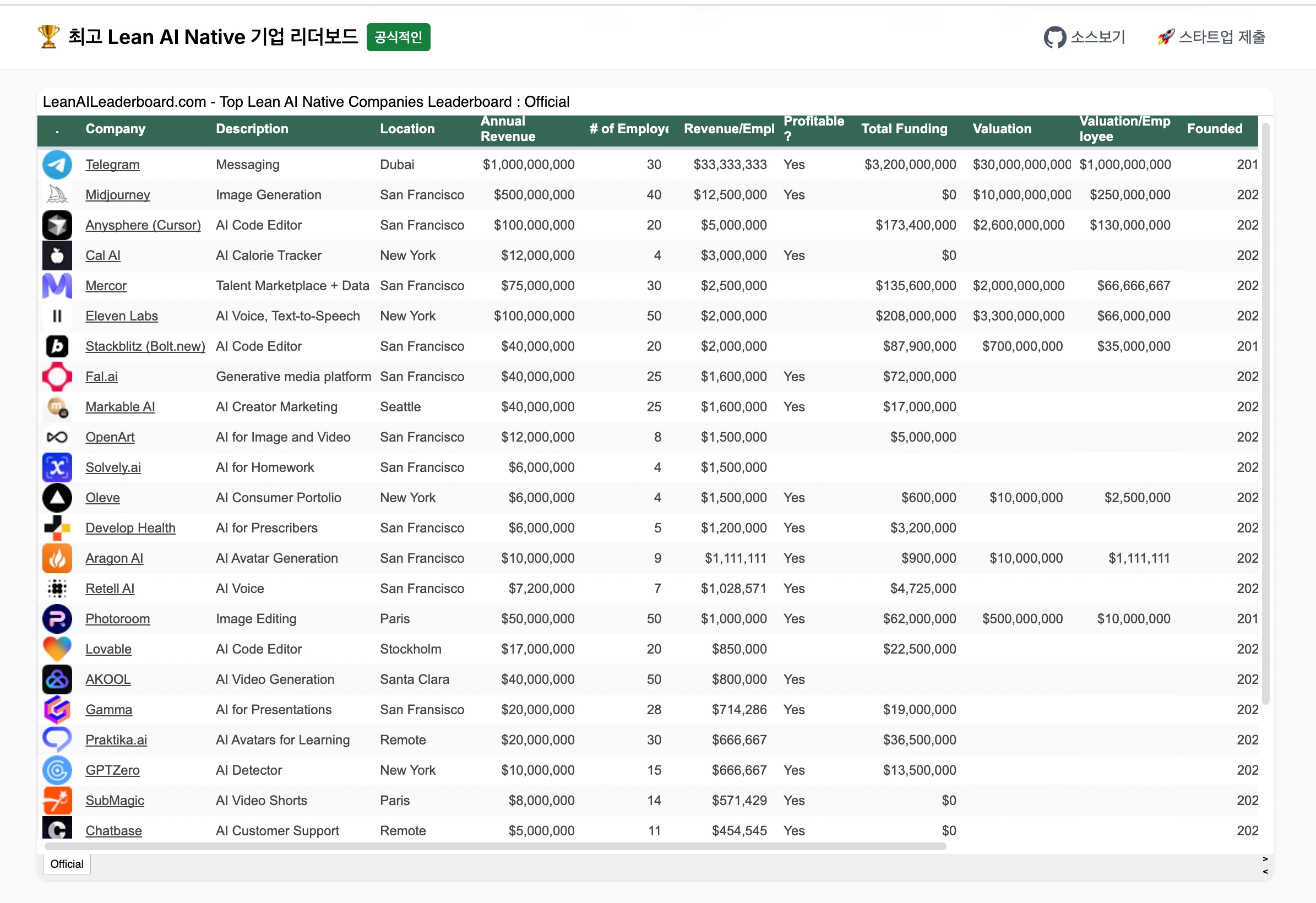Click the Chatbase C logo
The height and width of the screenshot is (903, 1316).
click(x=57, y=828)
